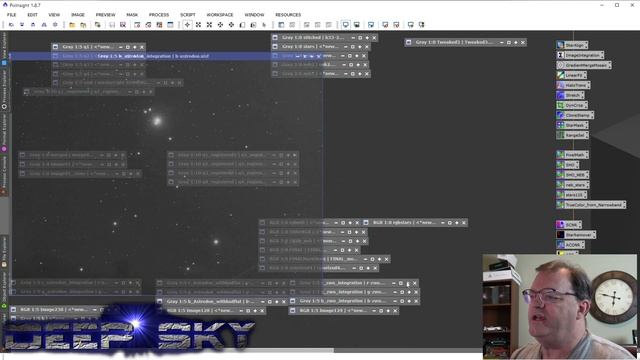
Task: Open the File Explorer side tab
Action: pos(4,251)
